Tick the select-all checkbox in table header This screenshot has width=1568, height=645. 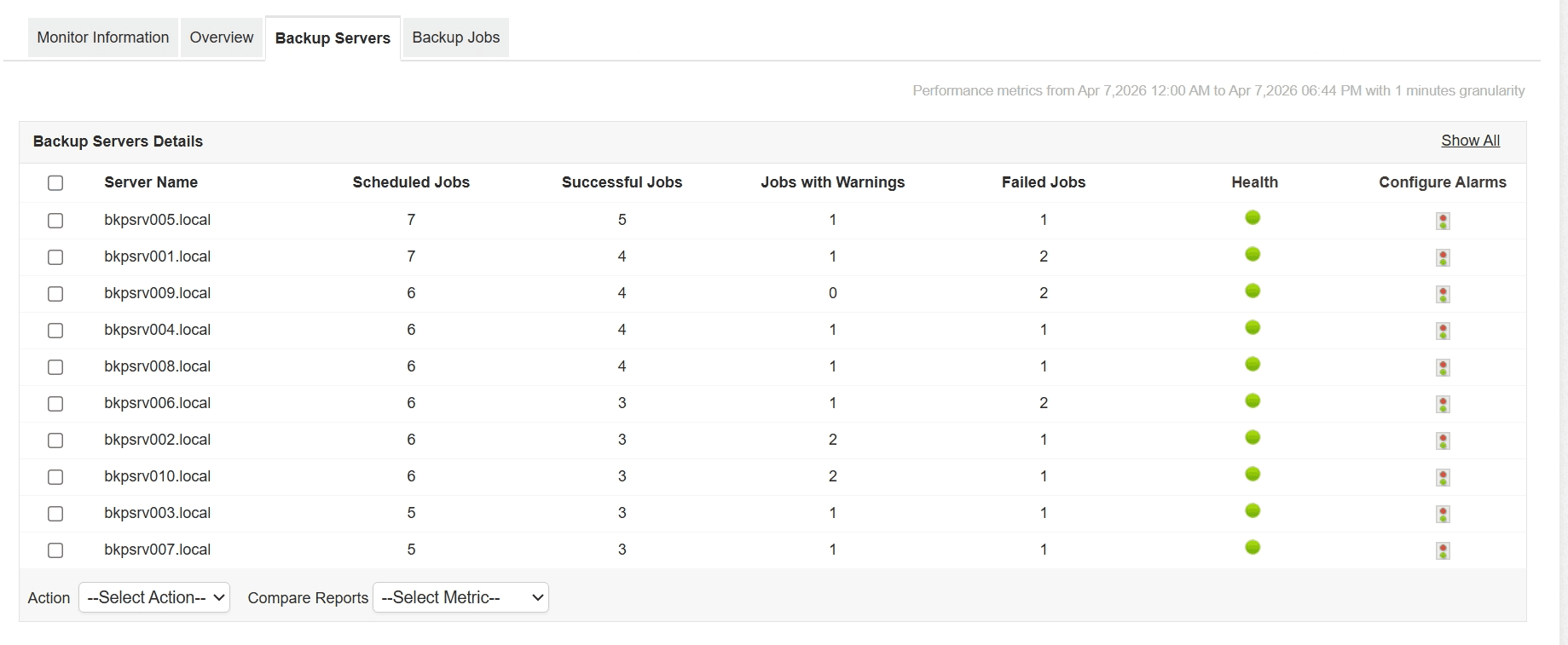click(55, 183)
